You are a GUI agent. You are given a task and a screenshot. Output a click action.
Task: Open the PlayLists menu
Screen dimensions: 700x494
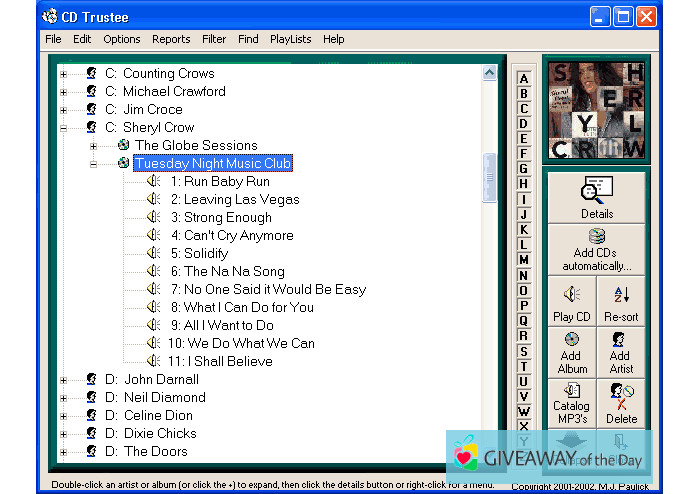[x=290, y=39]
